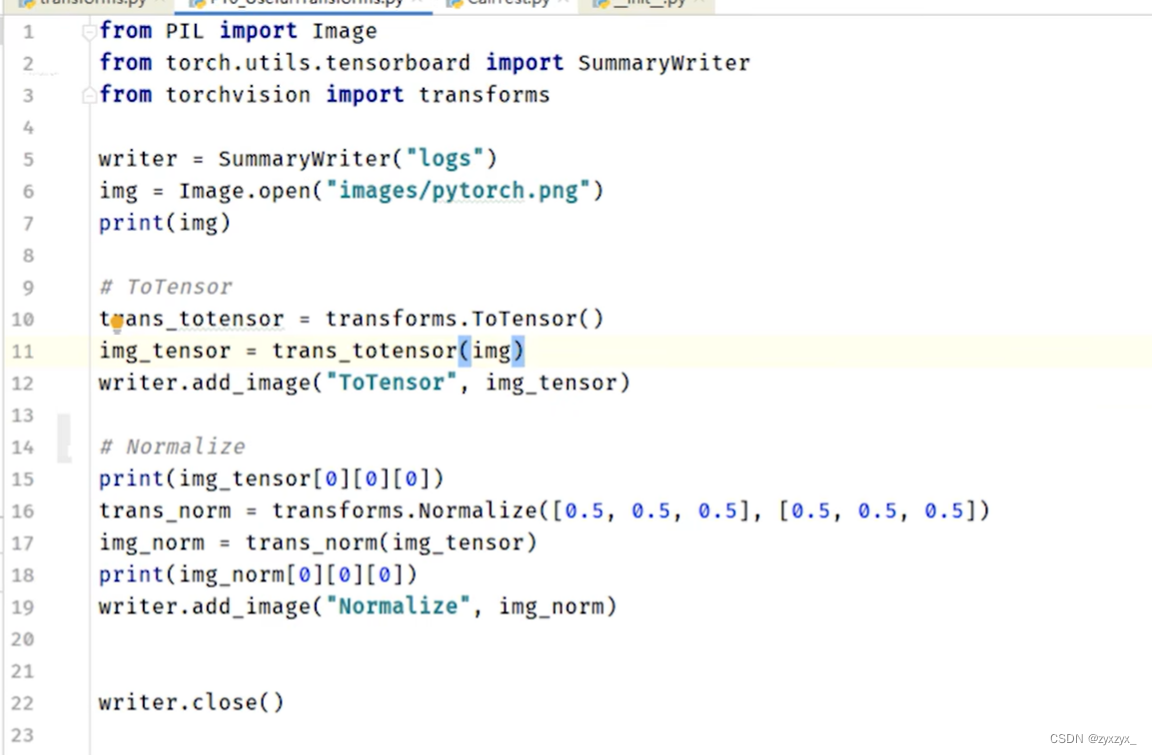
Task: Click 'trans_norm' variable at start of line 16
Action: (x=165, y=510)
